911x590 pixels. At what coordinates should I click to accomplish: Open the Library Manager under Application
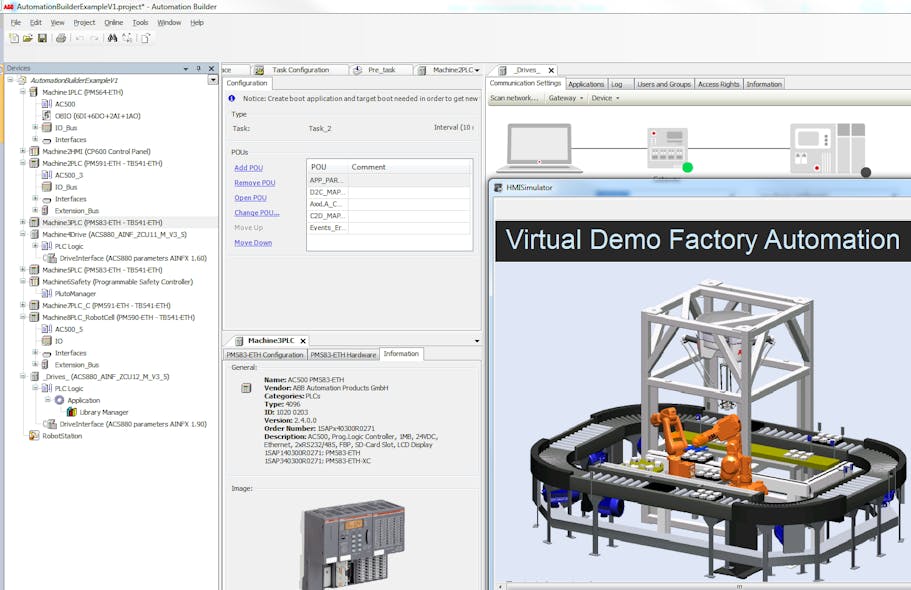72,412
